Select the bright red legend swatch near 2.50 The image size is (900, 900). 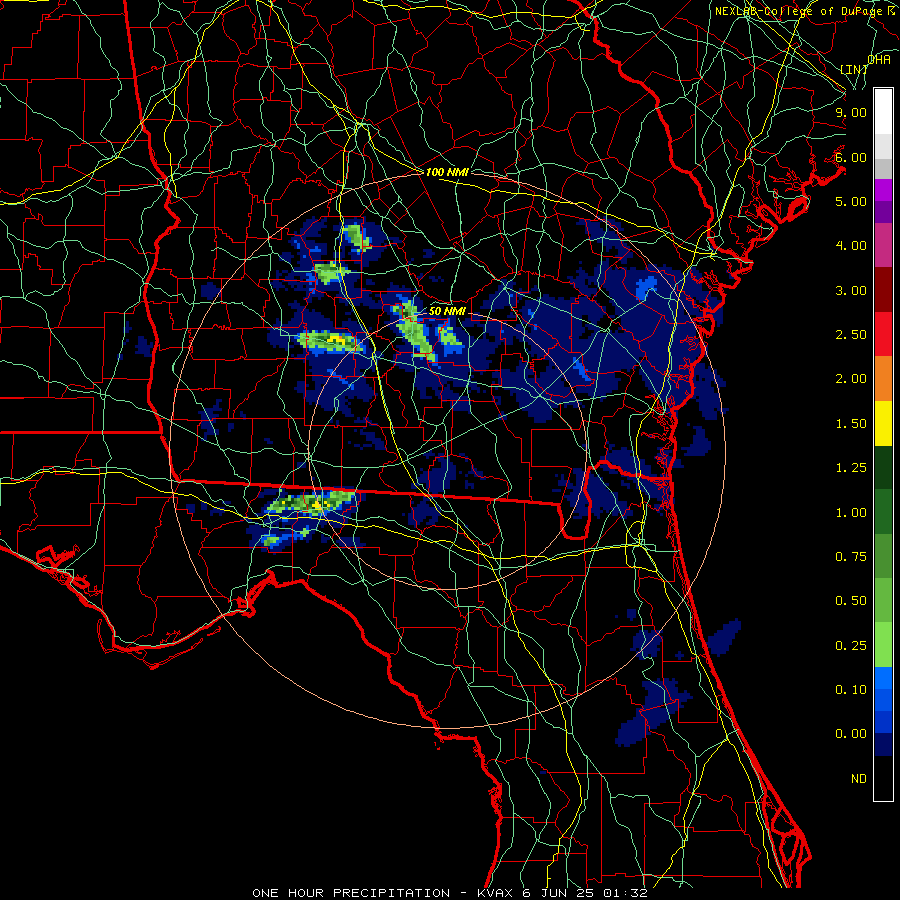click(x=883, y=334)
